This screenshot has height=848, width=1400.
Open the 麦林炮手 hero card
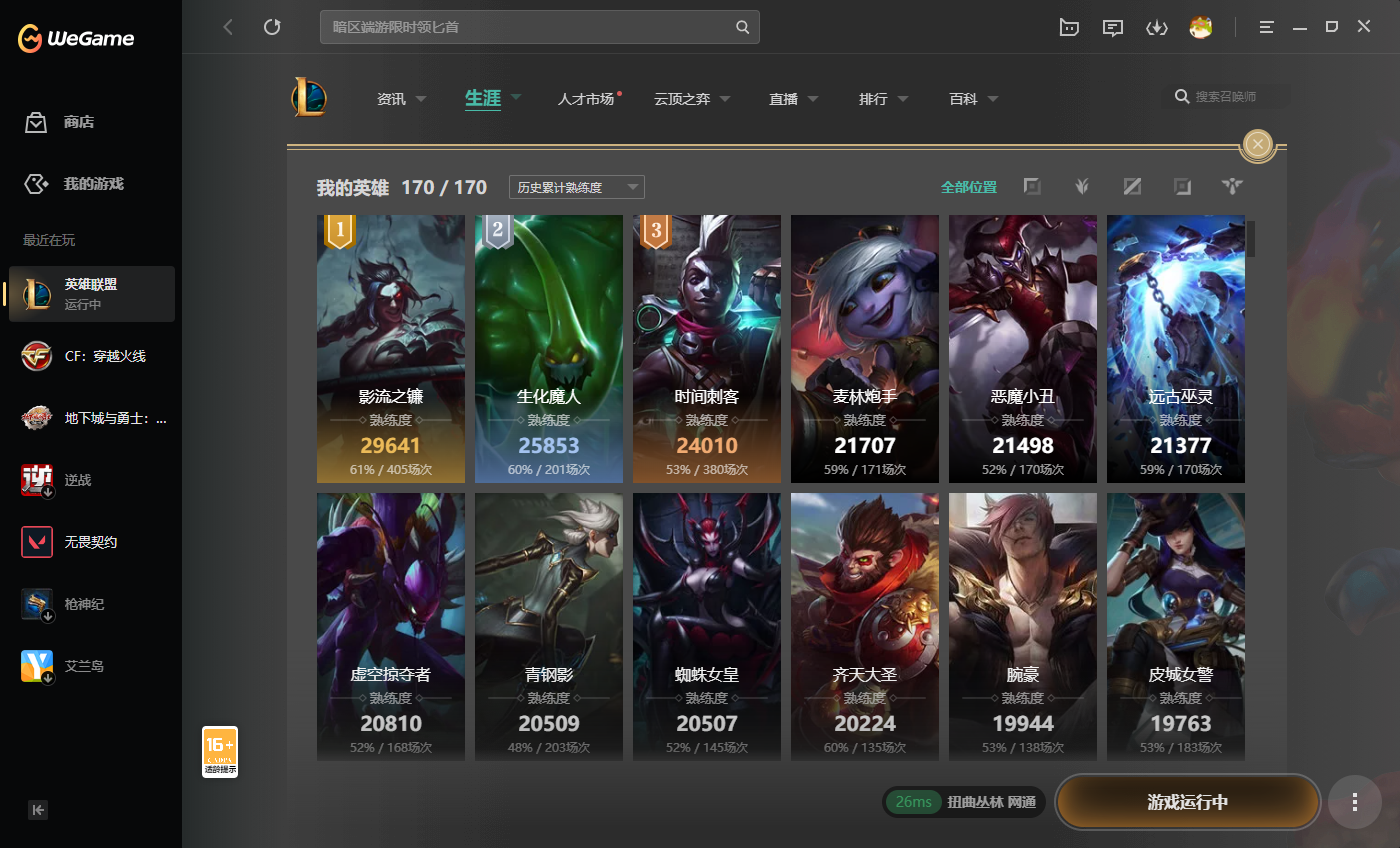[865, 349]
